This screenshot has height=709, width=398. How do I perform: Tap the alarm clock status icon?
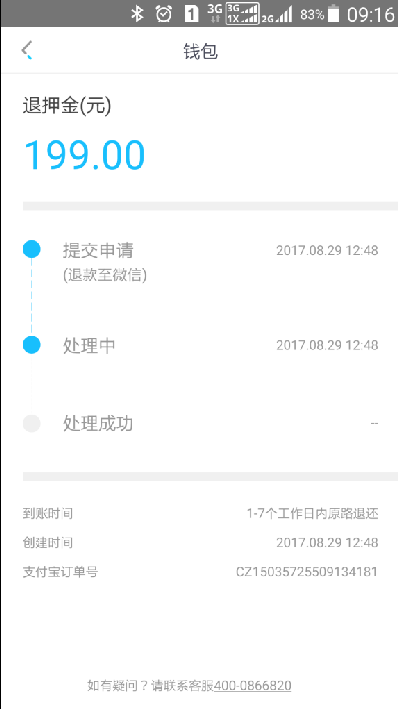tap(163, 14)
